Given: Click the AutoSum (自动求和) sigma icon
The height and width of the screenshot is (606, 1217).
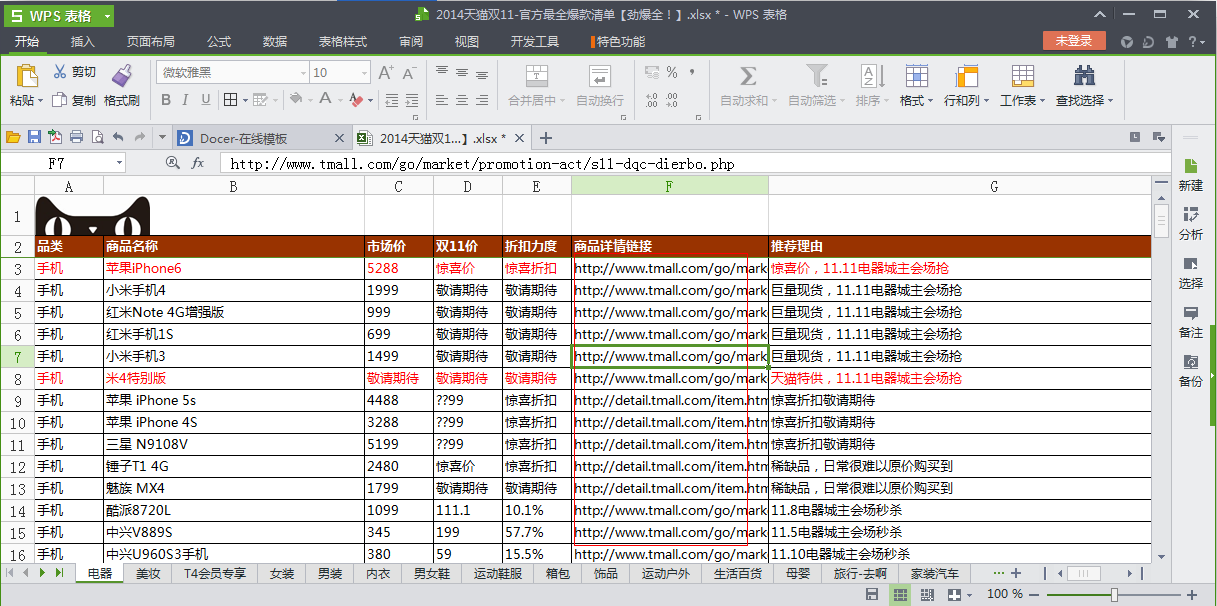Looking at the screenshot, I should tap(747, 76).
